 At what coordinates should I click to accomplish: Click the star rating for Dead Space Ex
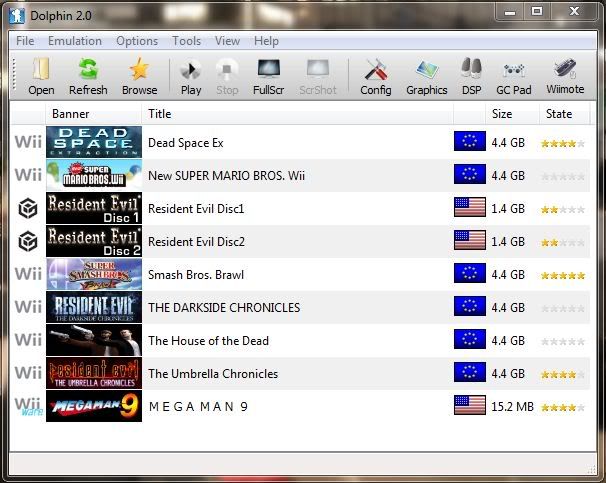tap(563, 144)
